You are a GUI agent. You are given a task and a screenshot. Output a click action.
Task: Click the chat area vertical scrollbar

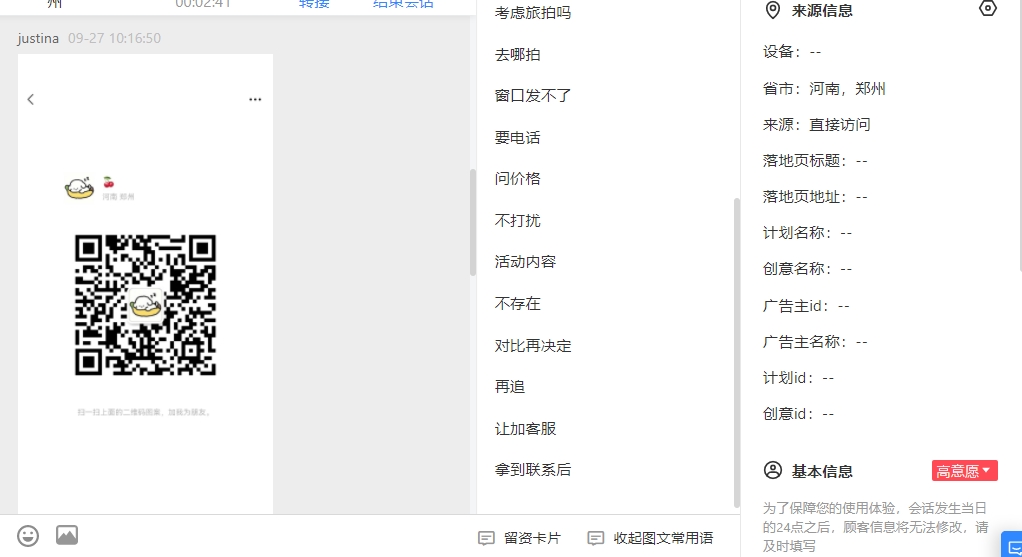(473, 222)
